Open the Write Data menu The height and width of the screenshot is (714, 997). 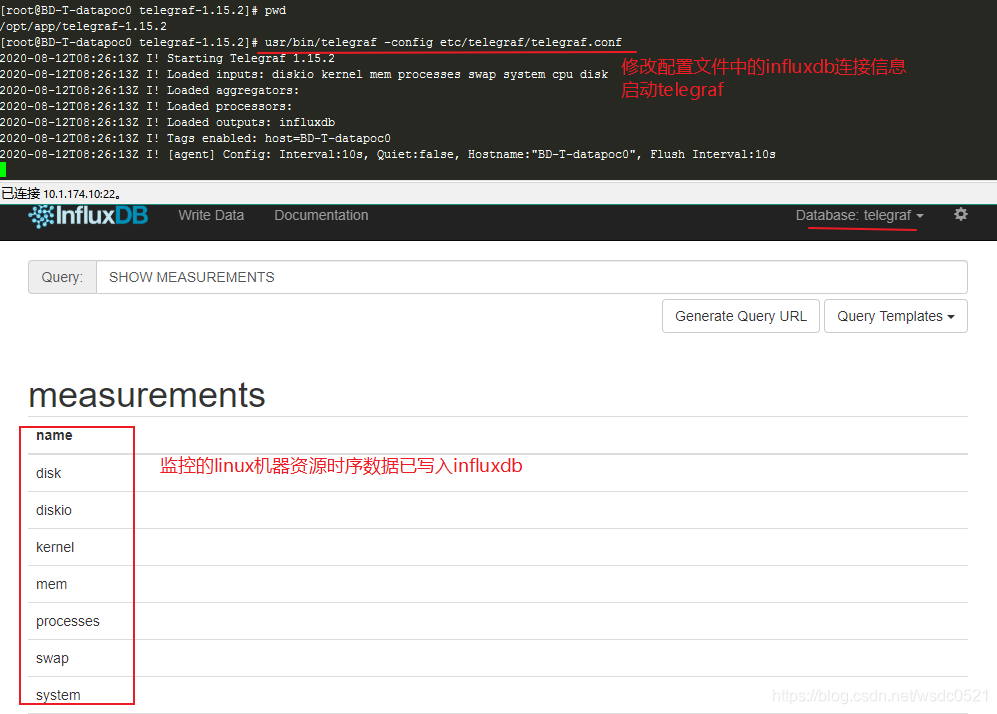pos(211,216)
